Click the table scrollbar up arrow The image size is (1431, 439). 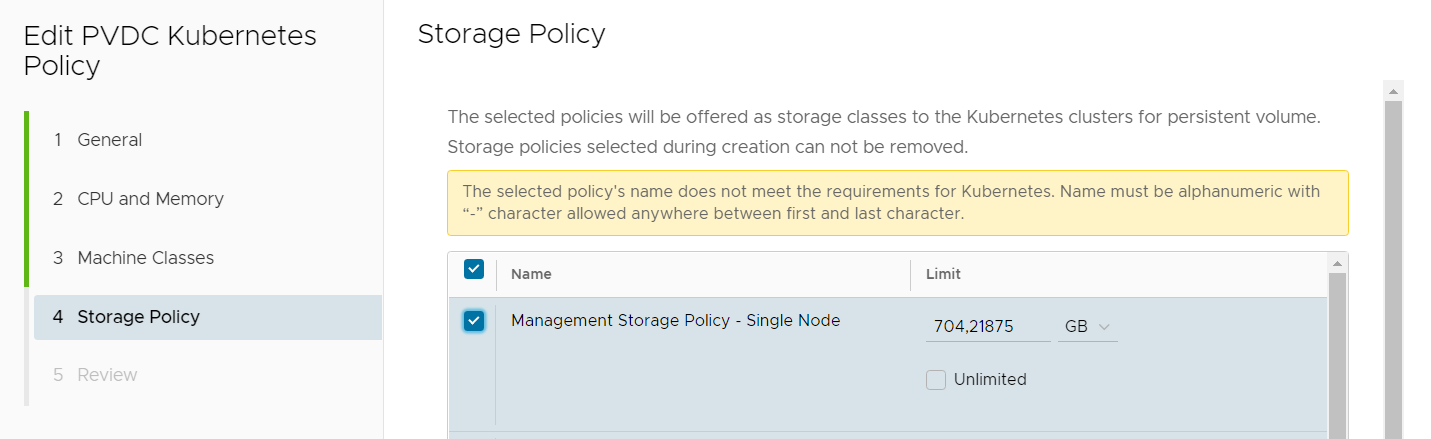click(1337, 263)
